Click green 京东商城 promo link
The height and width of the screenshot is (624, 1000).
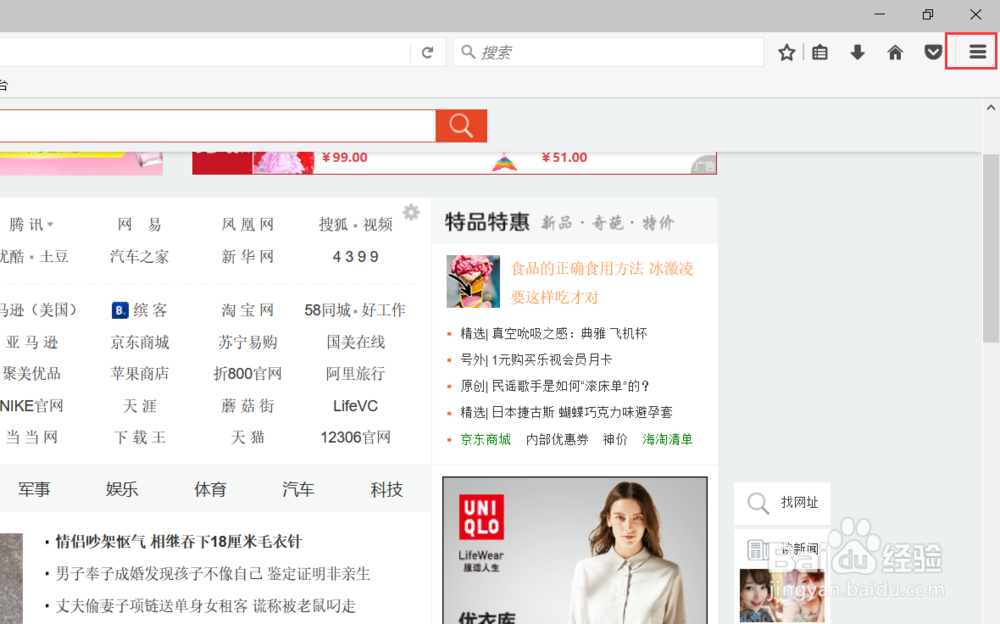pos(485,439)
